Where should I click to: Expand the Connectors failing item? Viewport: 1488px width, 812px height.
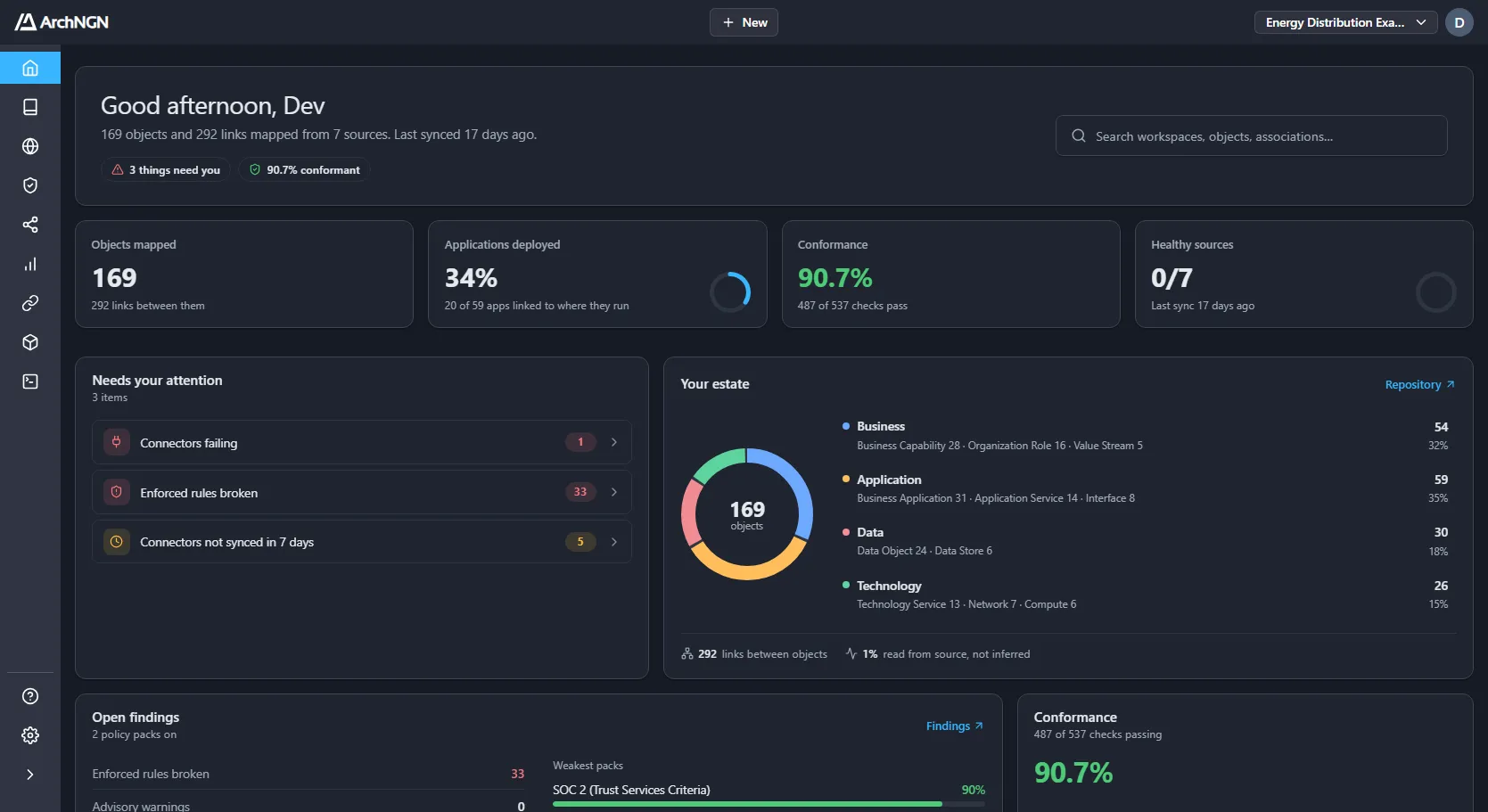pyautogui.click(x=362, y=442)
